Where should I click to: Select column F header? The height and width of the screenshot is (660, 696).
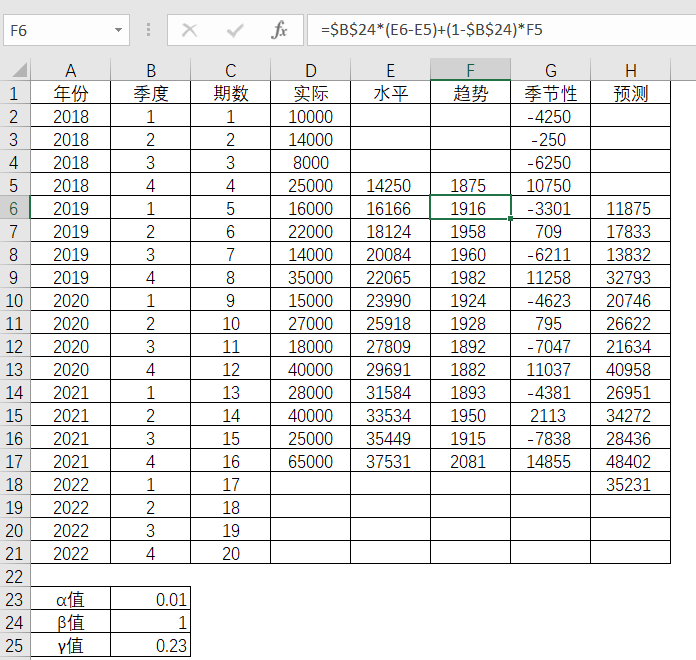click(470, 70)
